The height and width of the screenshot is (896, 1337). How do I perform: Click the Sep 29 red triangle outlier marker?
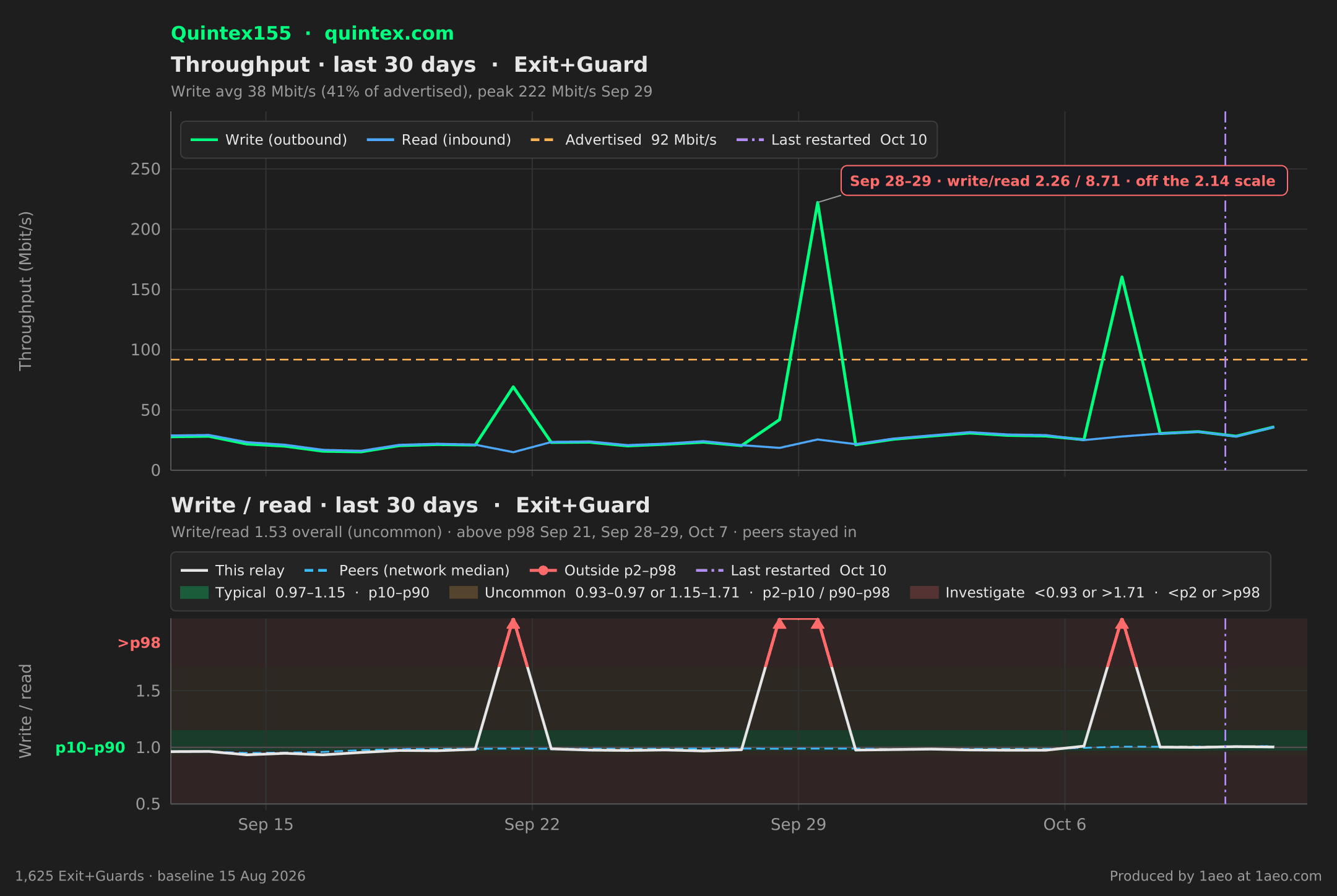point(818,623)
